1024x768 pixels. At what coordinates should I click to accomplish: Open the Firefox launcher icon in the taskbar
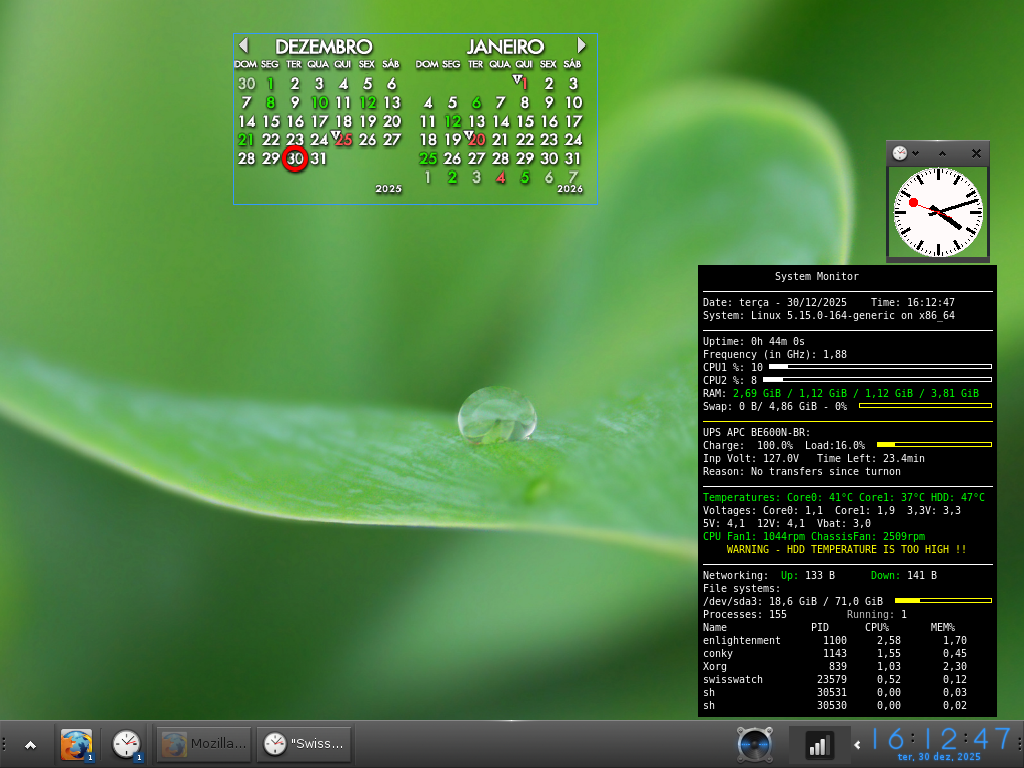click(76, 745)
